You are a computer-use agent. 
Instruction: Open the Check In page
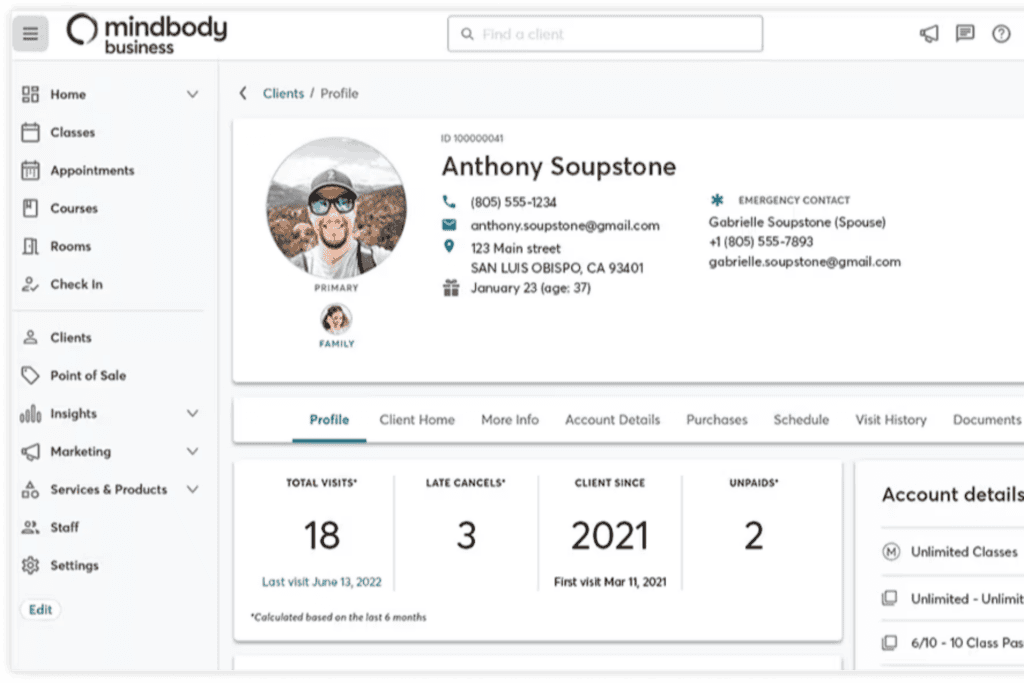click(76, 284)
